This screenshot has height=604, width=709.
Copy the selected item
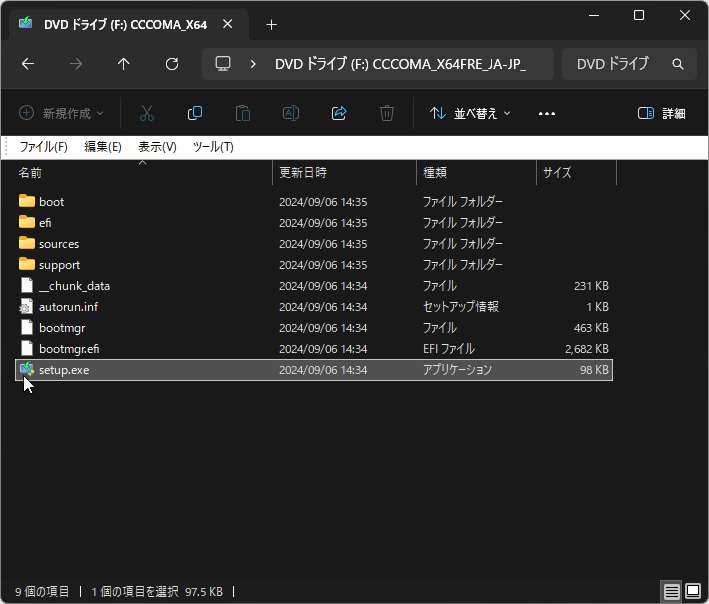point(195,113)
